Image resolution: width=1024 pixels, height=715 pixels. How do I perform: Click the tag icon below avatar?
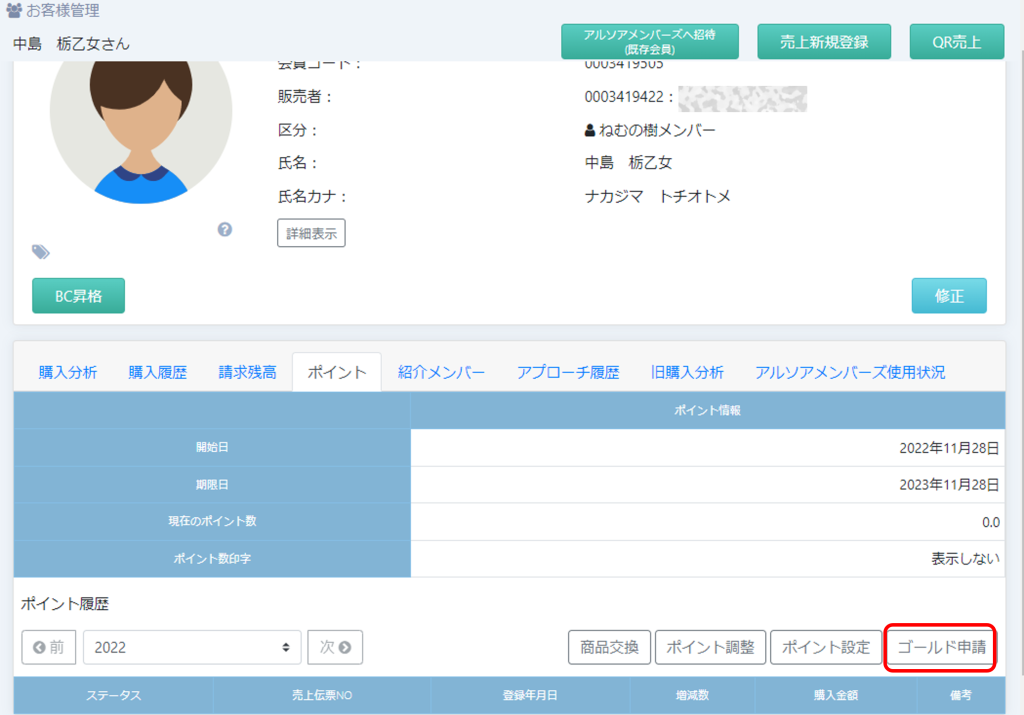(41, 252)
